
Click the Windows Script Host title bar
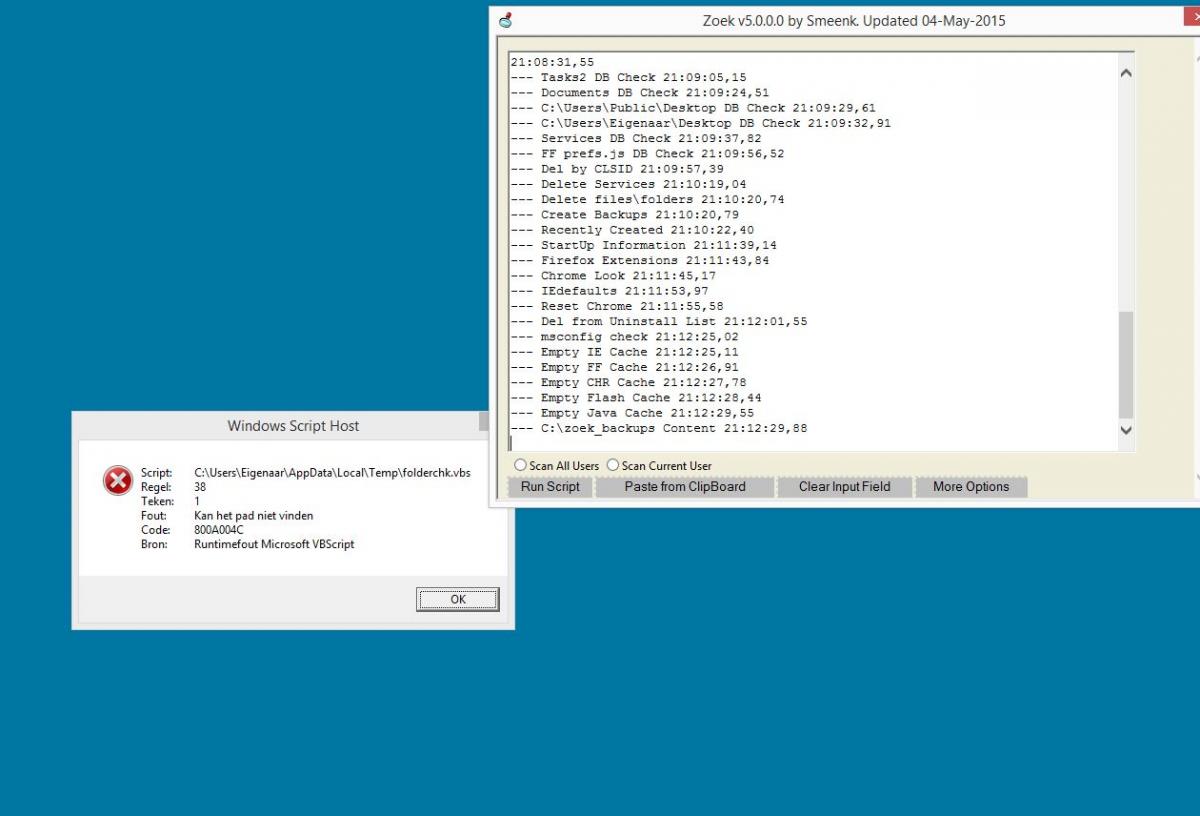tap(293, 426)
